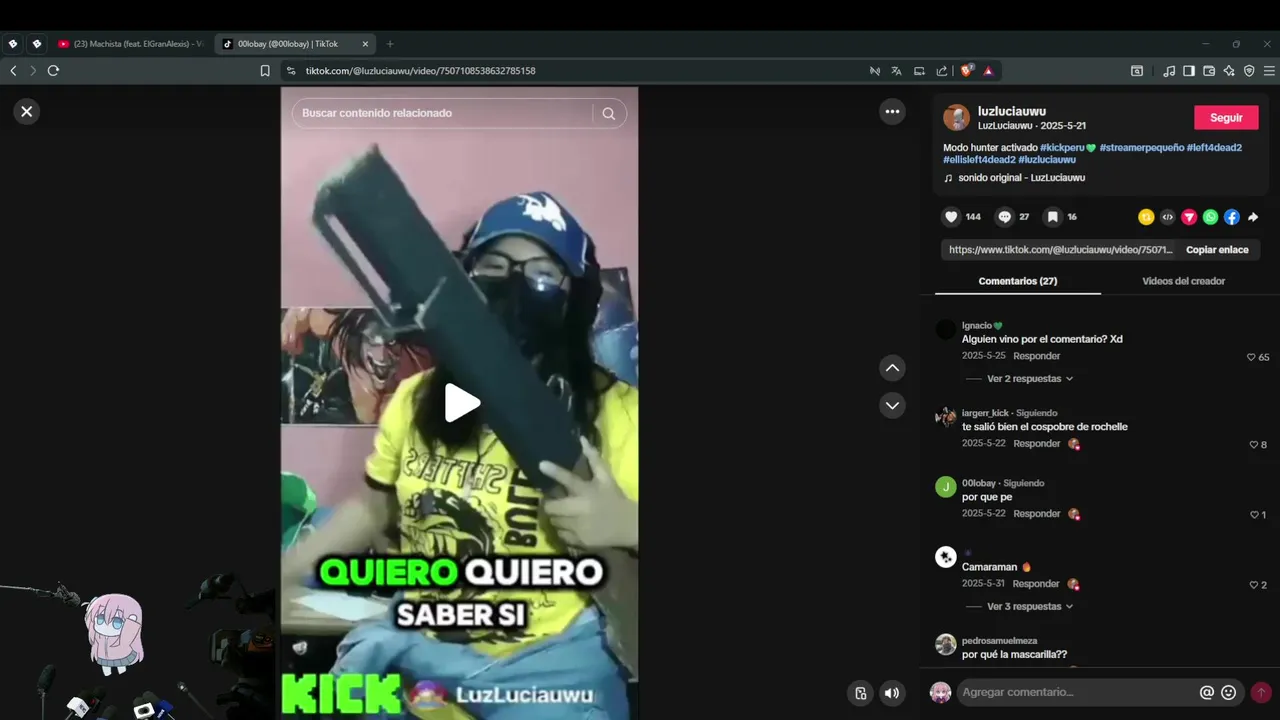Open Brave Rewards triangle icon

[x=988, y=71]
